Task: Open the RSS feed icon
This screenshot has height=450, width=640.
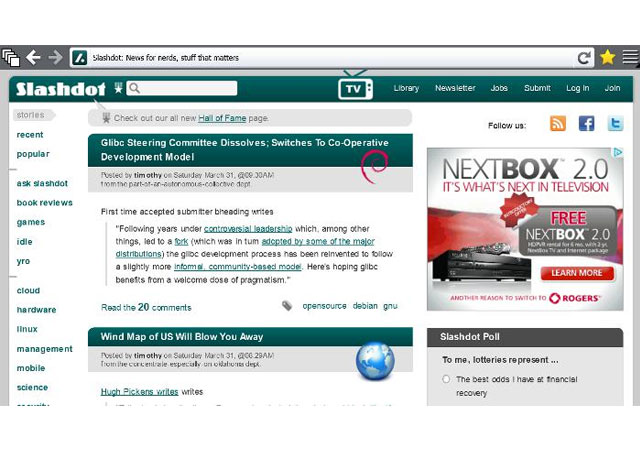Action: tap(558, 123)
